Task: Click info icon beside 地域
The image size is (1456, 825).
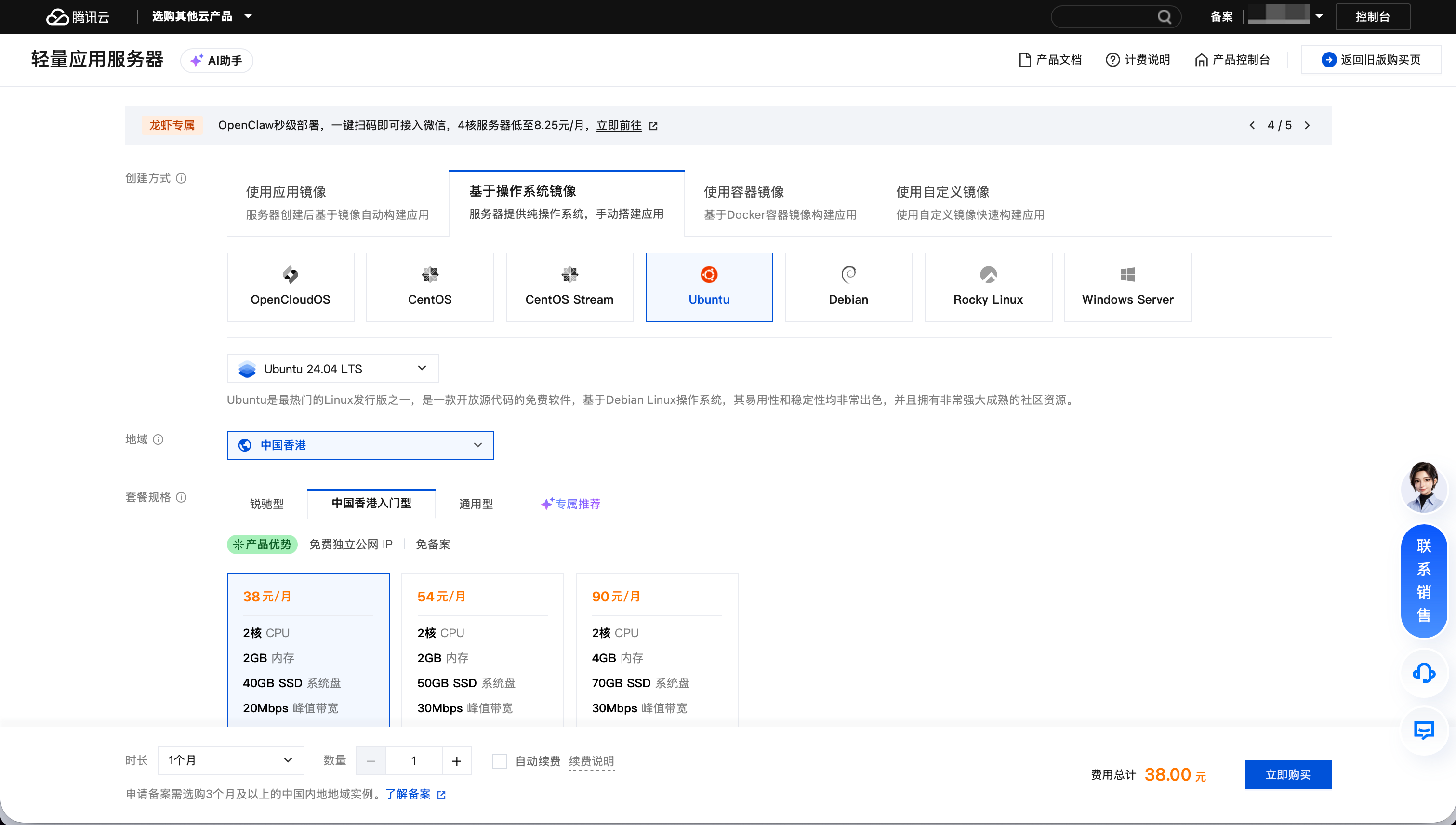Action: pyautogui.click(x=158, y=439)
